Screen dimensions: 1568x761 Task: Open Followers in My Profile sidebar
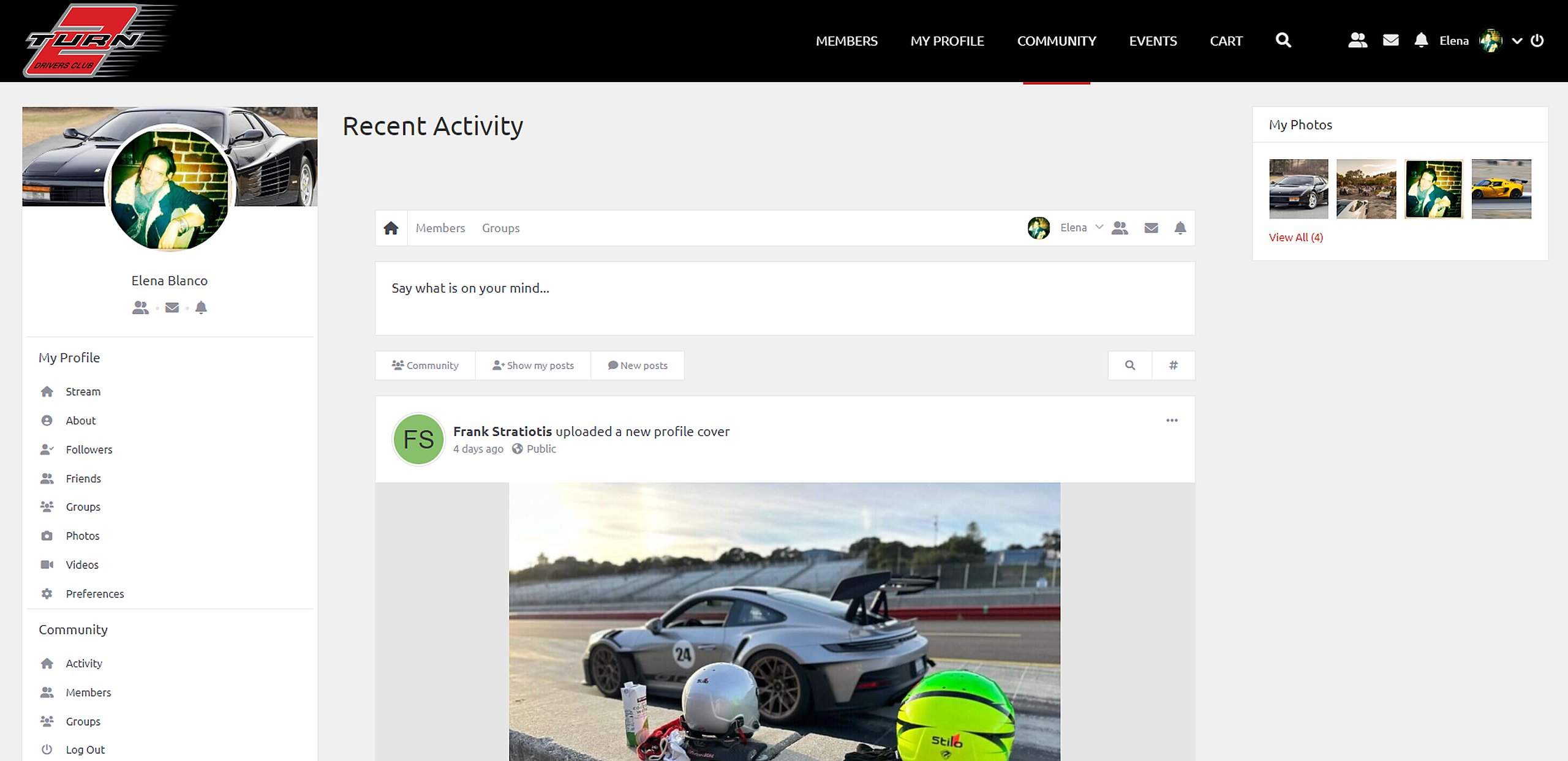tap(89, 449)
